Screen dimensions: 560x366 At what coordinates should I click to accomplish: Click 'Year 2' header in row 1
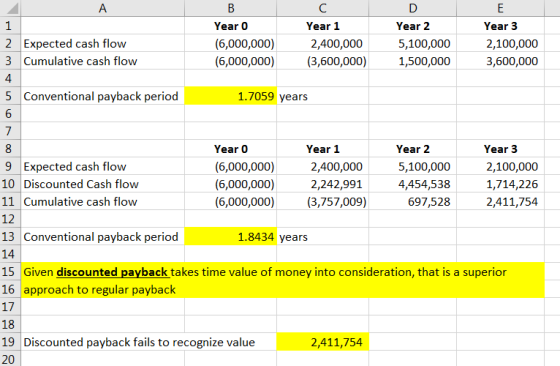(412, 26)
